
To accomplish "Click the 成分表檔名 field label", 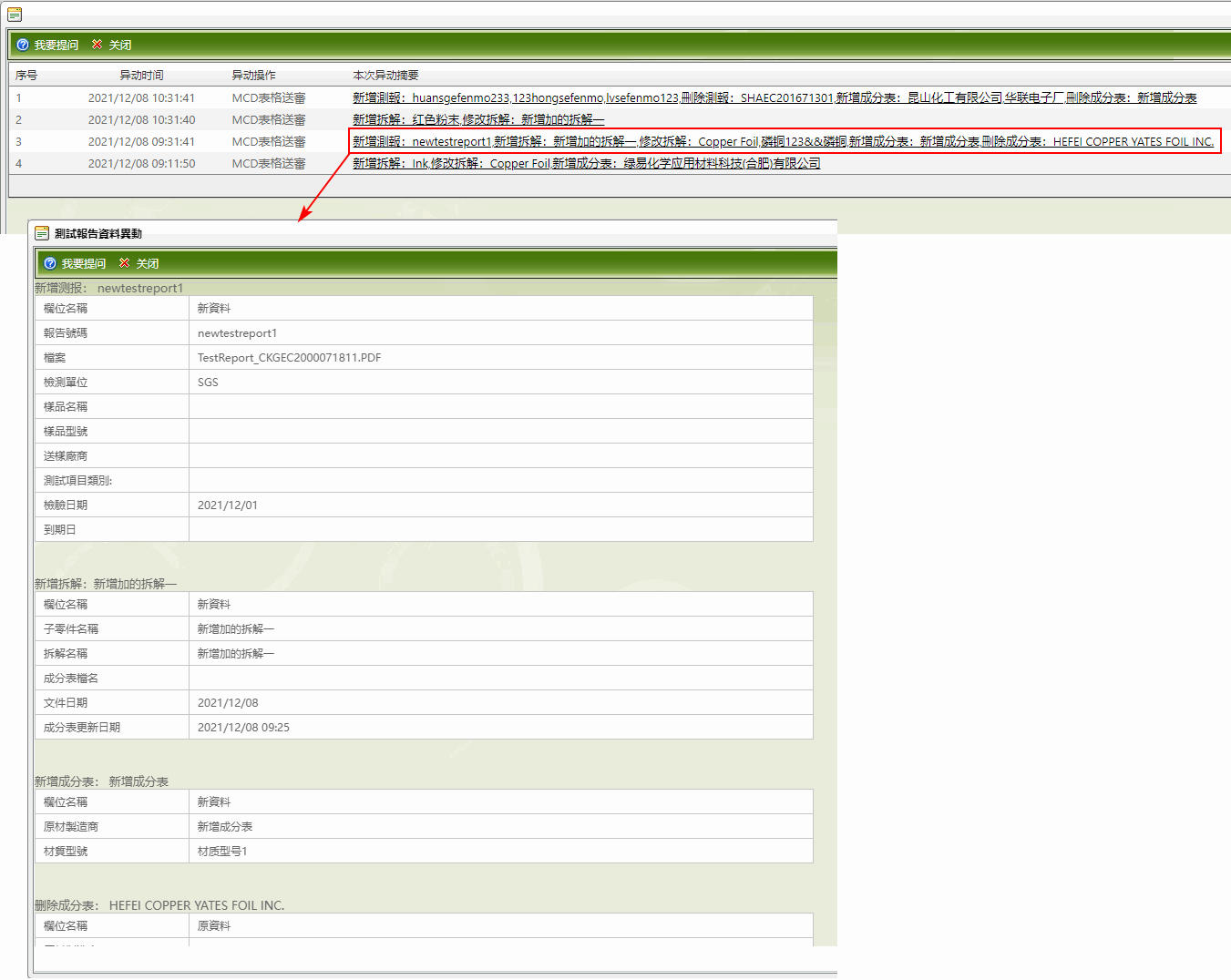I will [71, 679].
